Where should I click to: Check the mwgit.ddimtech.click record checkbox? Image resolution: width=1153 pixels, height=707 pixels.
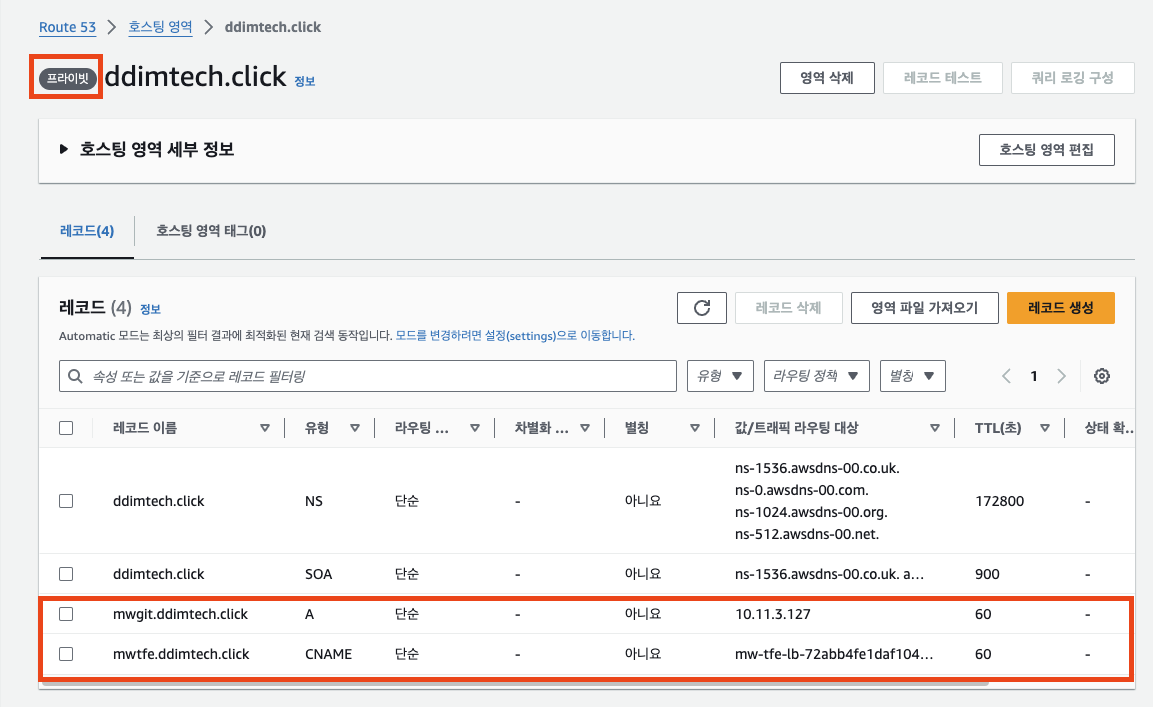coord(66,614)
